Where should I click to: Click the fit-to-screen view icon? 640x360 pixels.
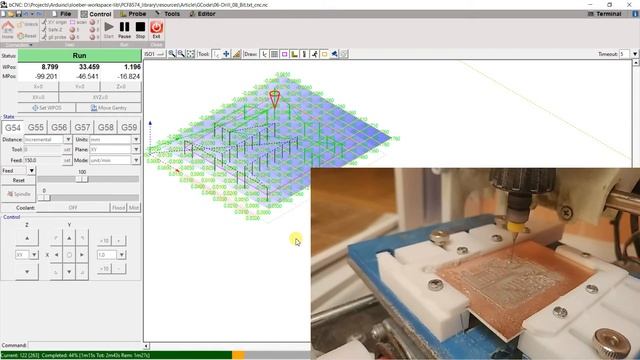(191, 54)
